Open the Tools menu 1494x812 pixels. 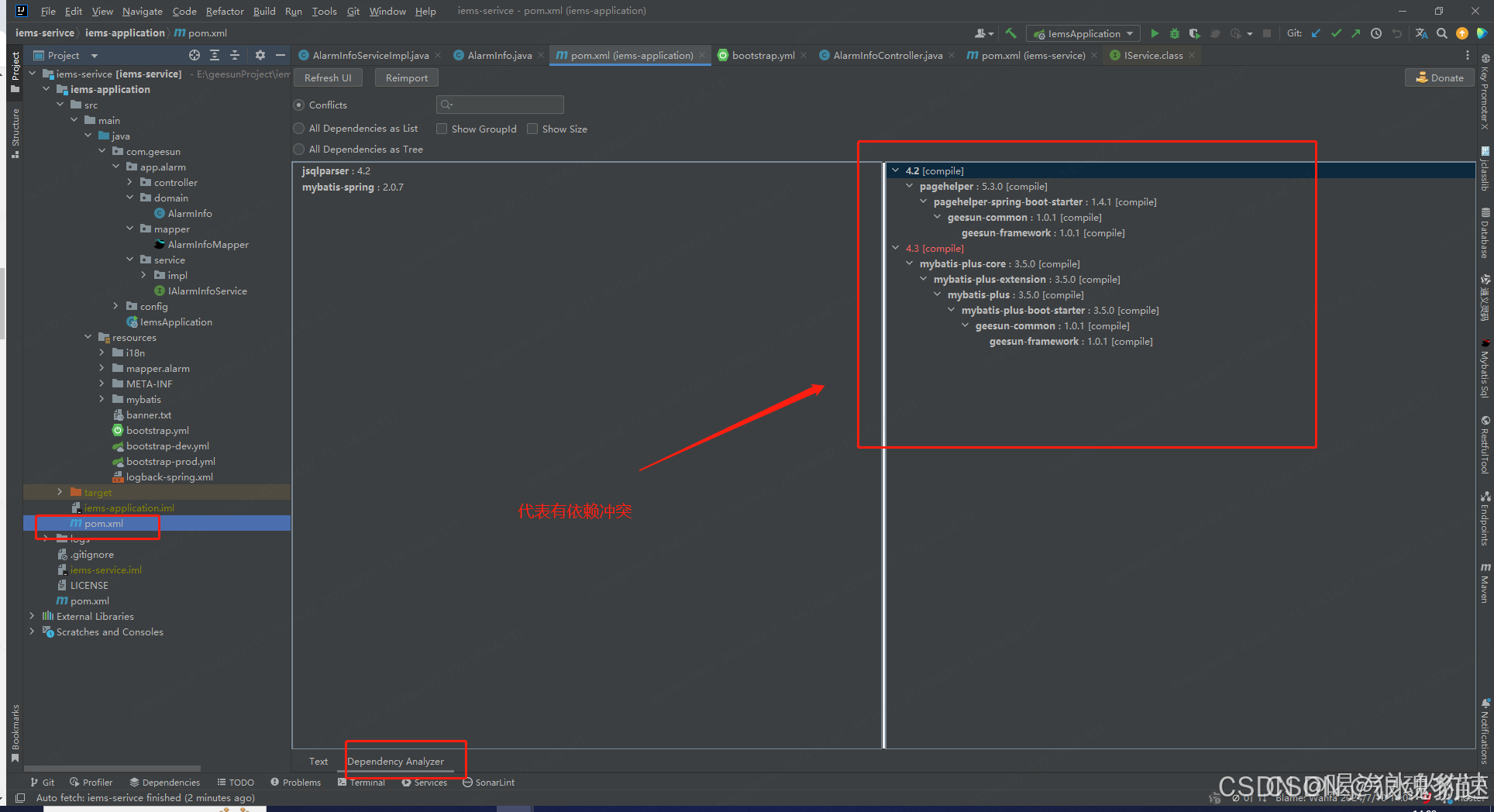(324, 11)
